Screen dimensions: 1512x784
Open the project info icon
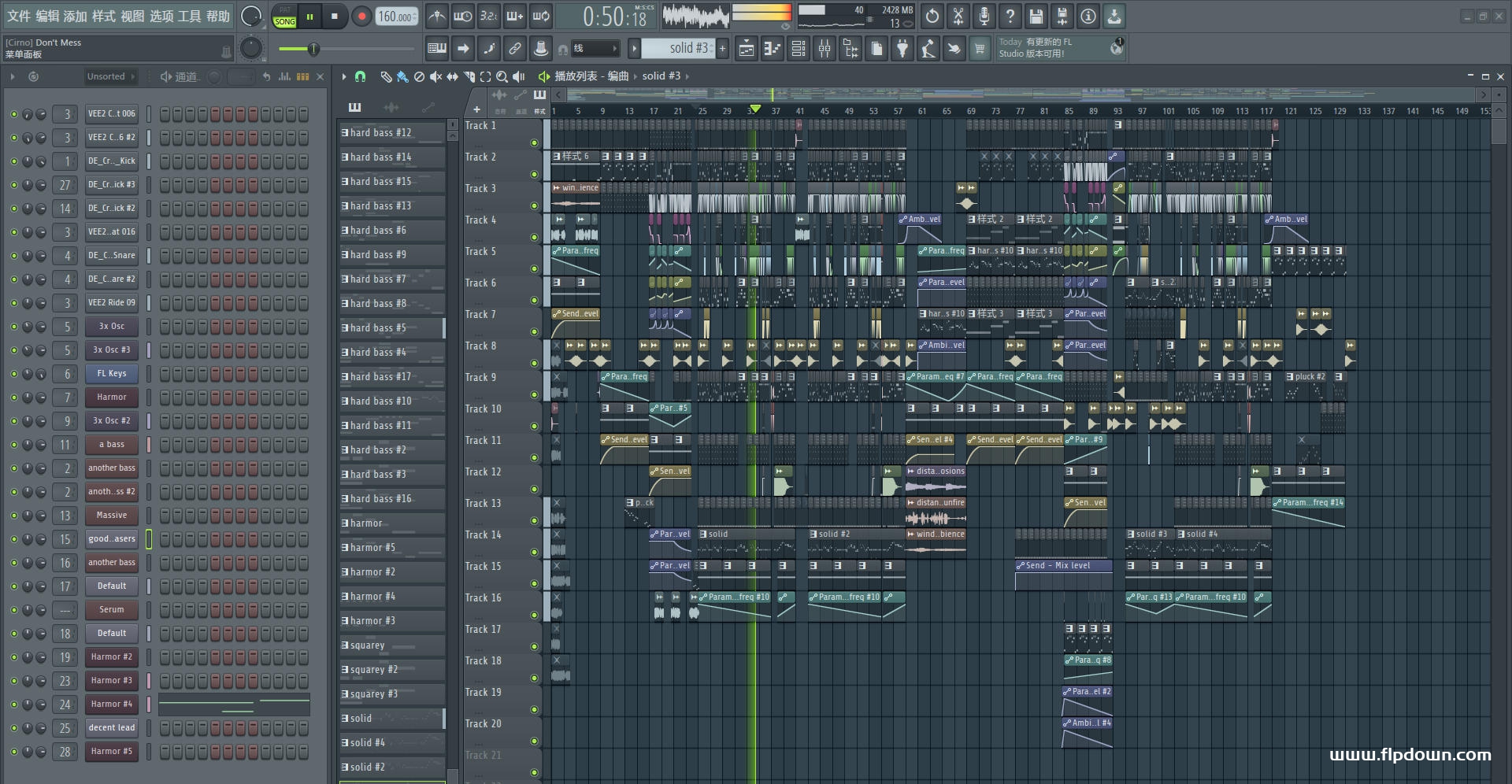click(x=1088, y=16)
